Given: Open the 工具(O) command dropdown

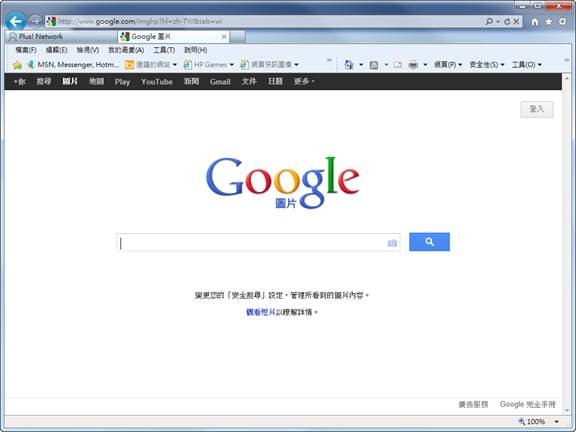Looking at the screenshot, I should [x=527, y=65].
